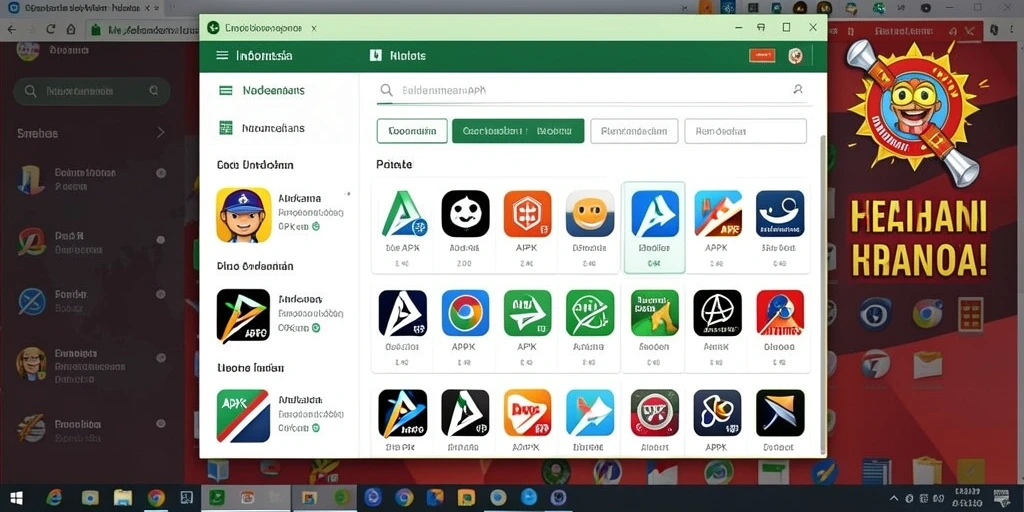Open the green app with yellow character
The height and width of the screenshot is (512, 1024).
654,313
